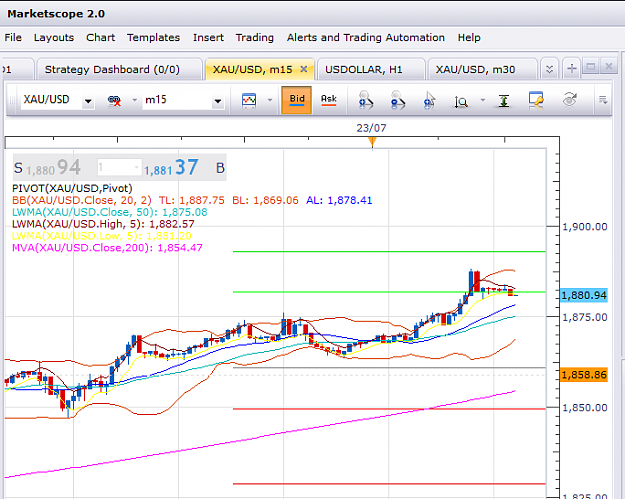Click the 1,900.00 price axis label
Image resolution: width=625 pixels, height=499 pixels.
(x=585, y=227)
